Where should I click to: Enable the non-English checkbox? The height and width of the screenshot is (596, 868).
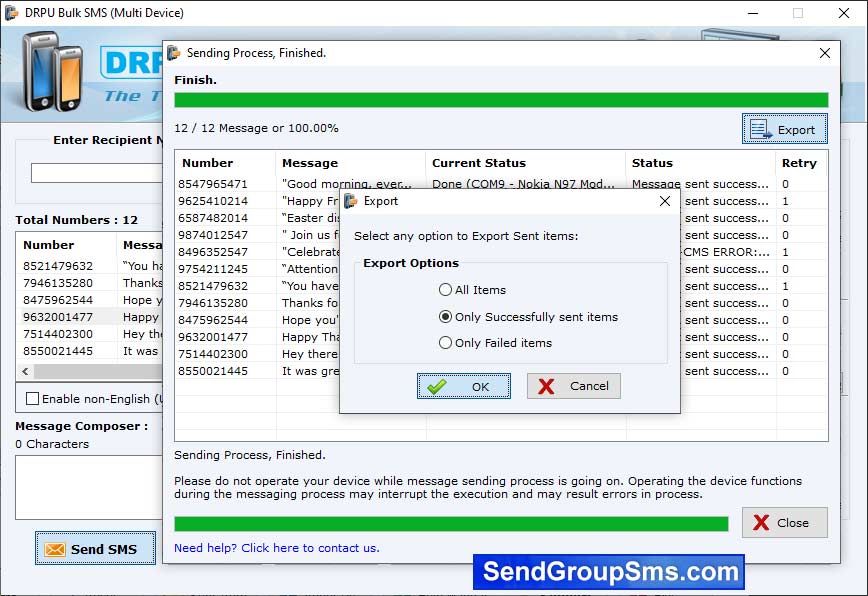(x=33, y=399)
